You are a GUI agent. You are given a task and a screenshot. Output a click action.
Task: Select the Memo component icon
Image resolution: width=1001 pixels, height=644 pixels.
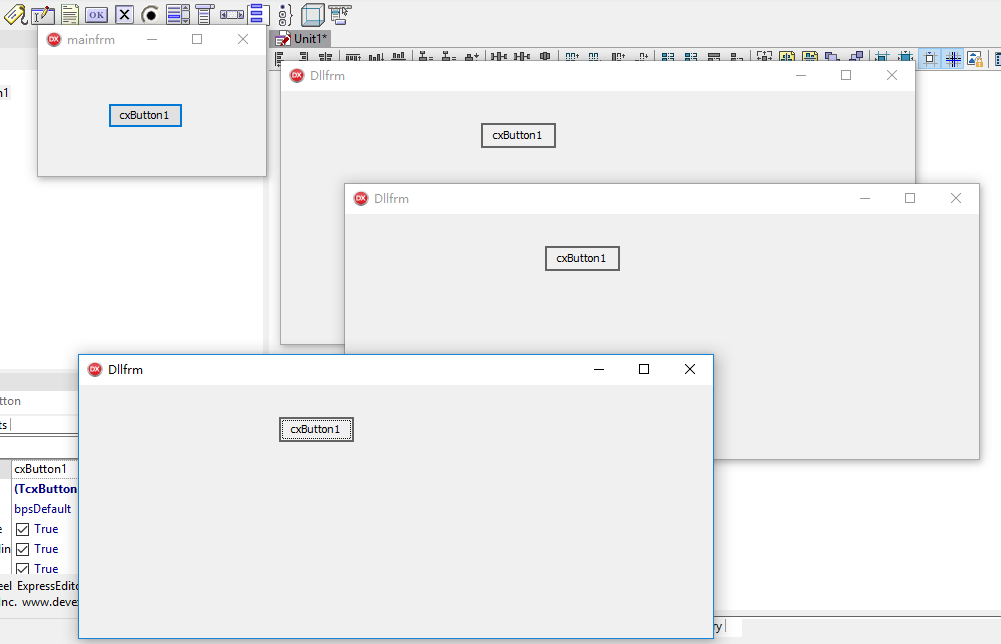point(70,14)
